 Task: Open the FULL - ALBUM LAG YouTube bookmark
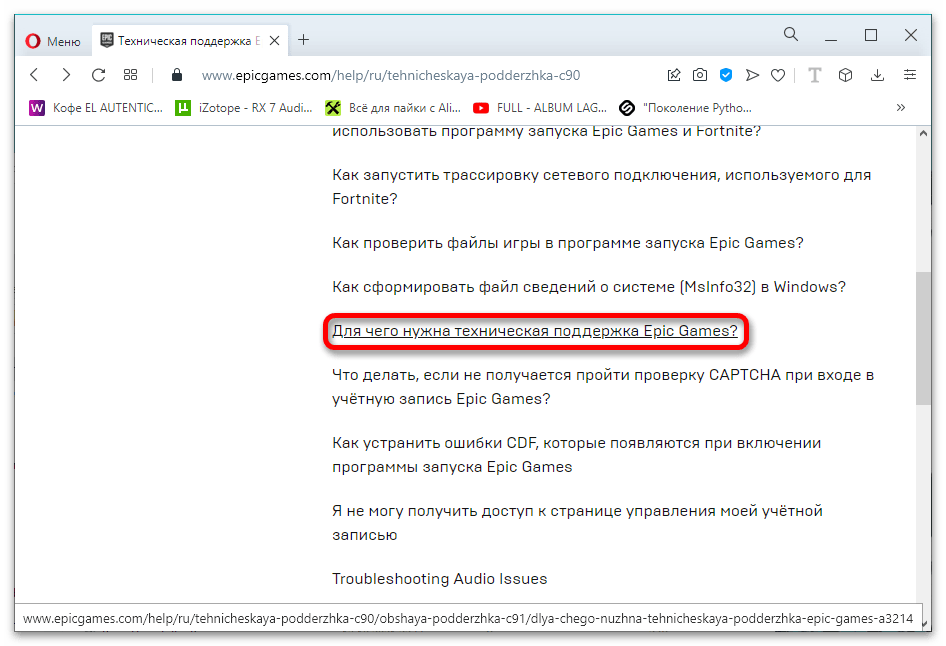tap(540, 108)
